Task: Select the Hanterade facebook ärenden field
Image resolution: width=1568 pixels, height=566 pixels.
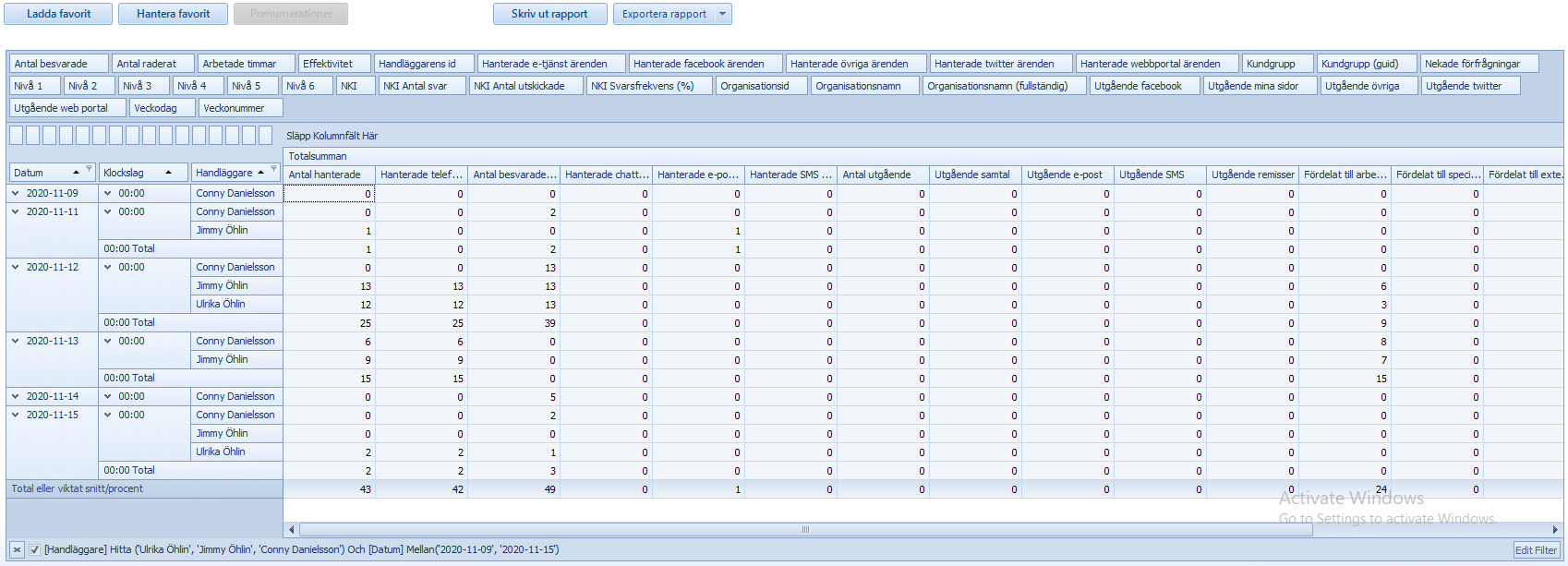Action: [706, 64]
